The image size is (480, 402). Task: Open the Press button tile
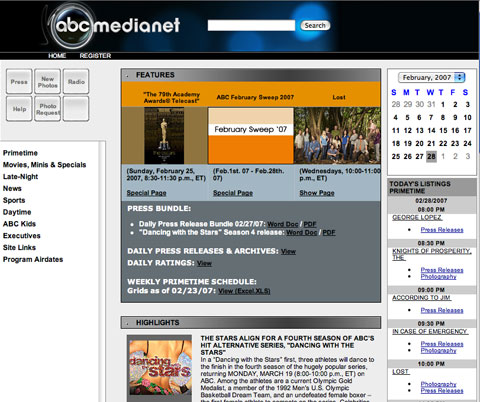point(19,81)
